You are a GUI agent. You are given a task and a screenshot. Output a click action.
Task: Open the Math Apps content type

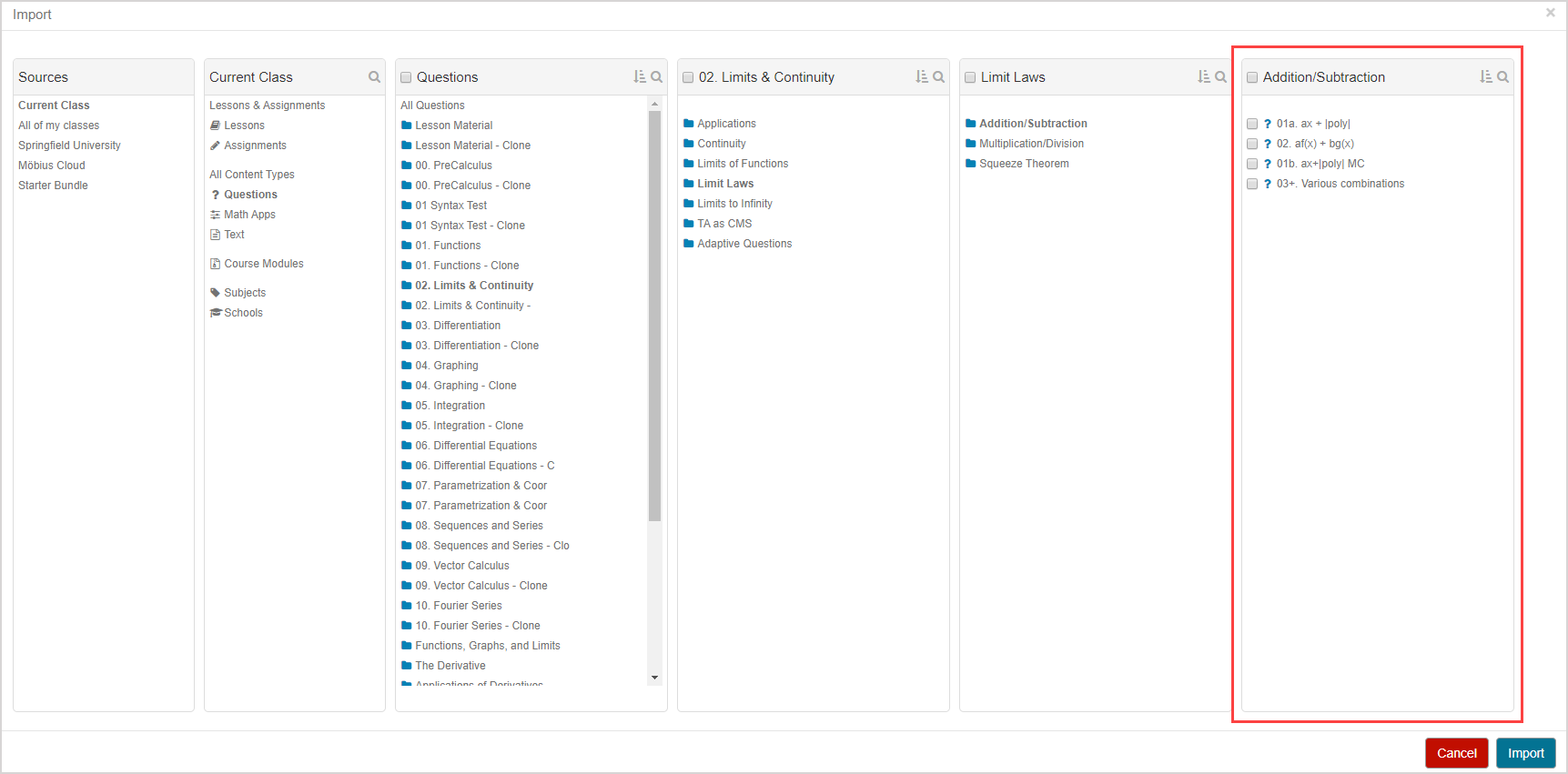click(x=249, y=215)
